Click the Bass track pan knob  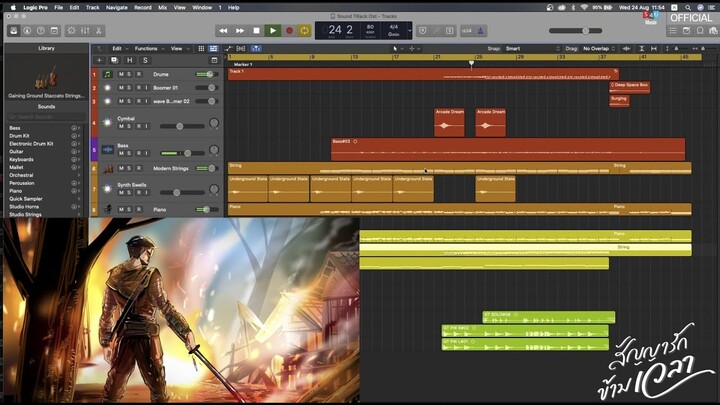tap(214, 150)
